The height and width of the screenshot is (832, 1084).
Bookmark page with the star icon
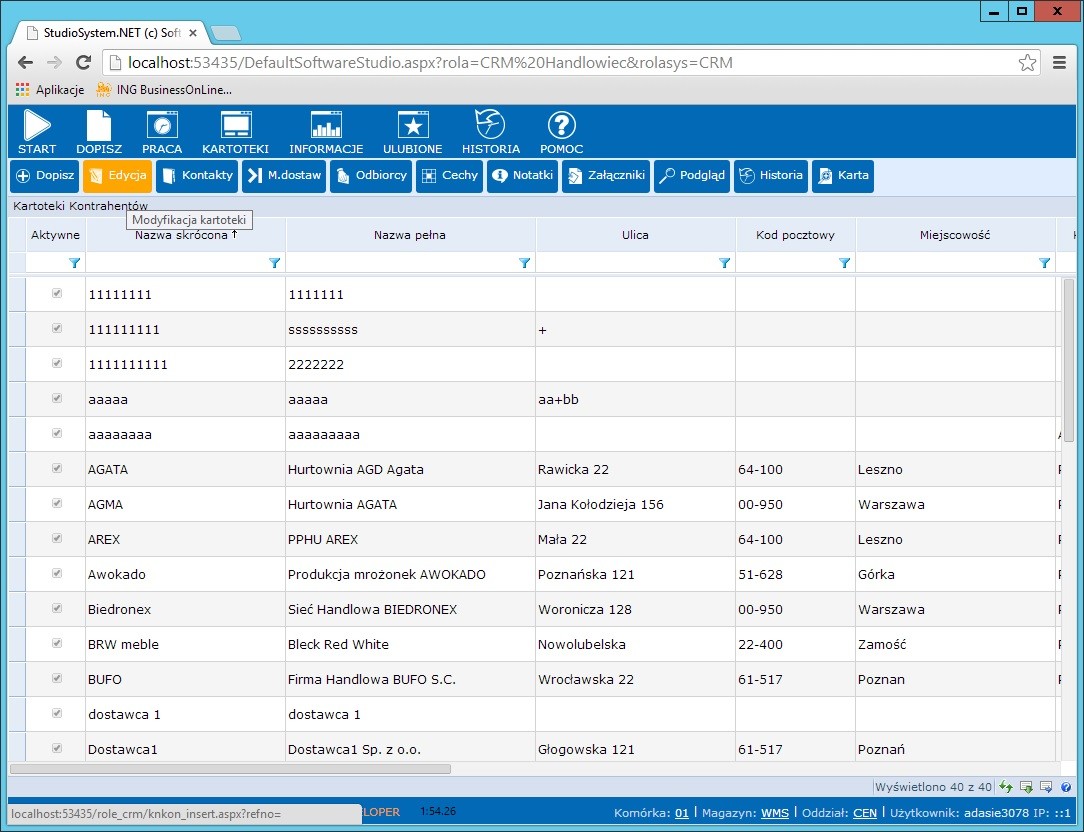coord(1027,63)
